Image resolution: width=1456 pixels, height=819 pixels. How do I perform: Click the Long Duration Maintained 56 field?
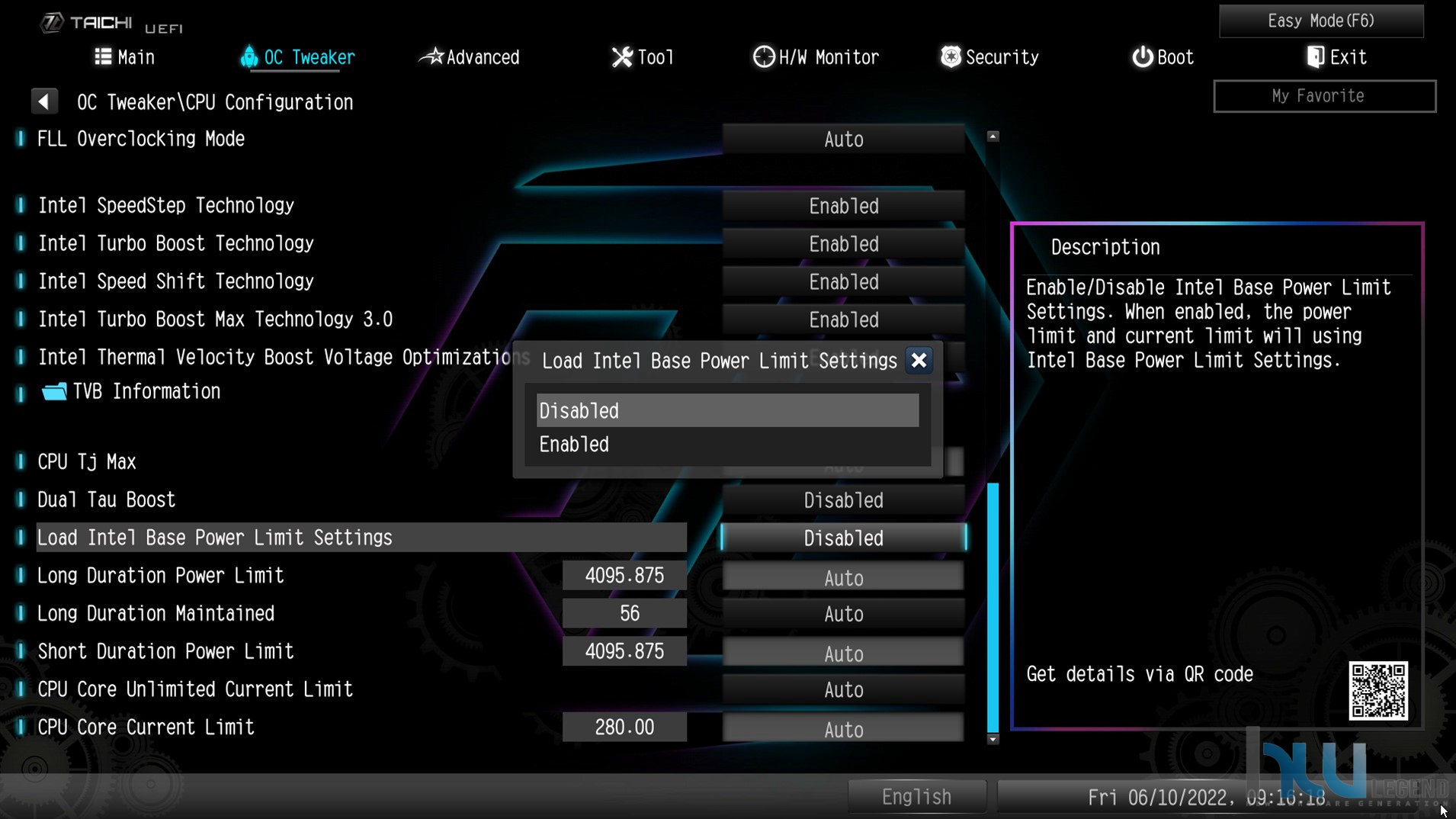(x=624, y=614)
